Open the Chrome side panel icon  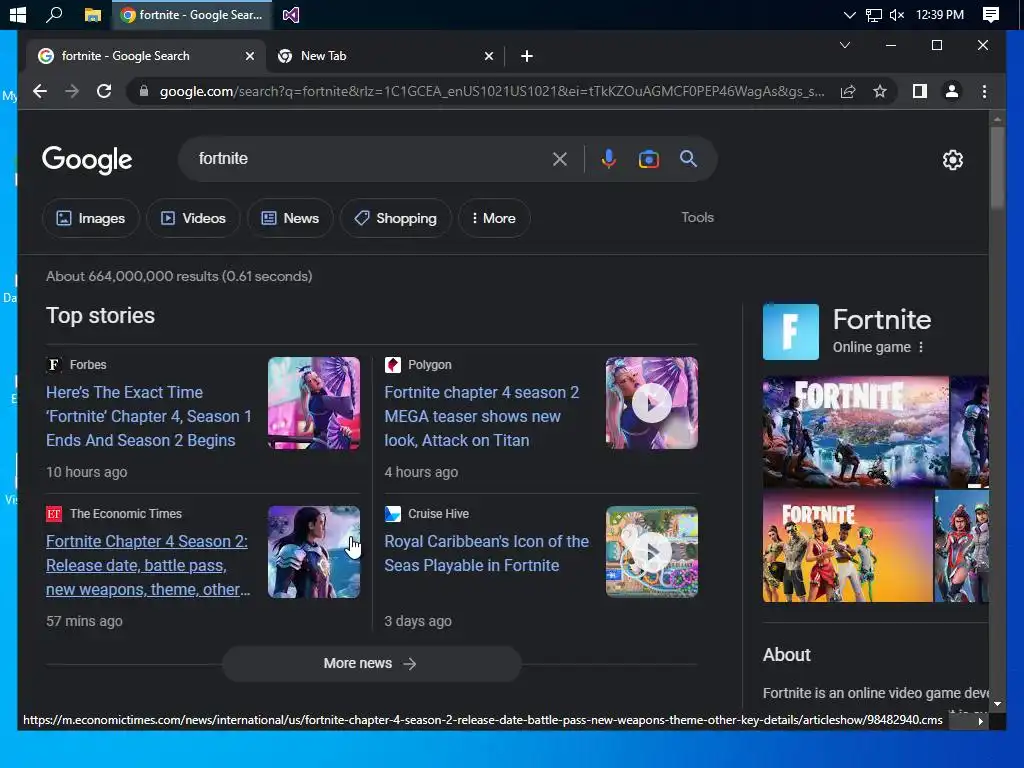[x=920, y=91]
